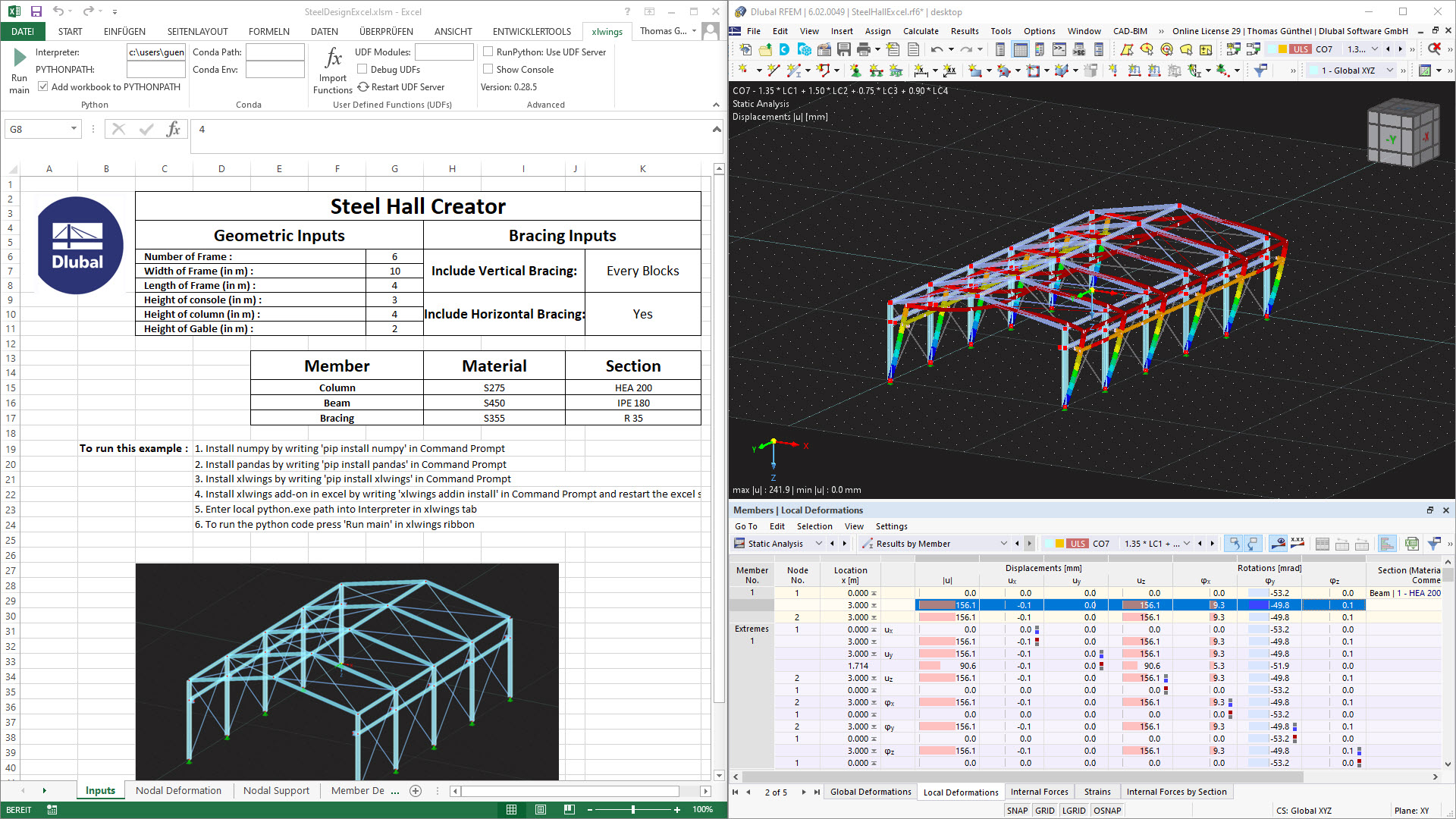The image size is (1456, 819).
Task: Click new model icon in RFEM toolbar
Action: [x=745, y=49]
